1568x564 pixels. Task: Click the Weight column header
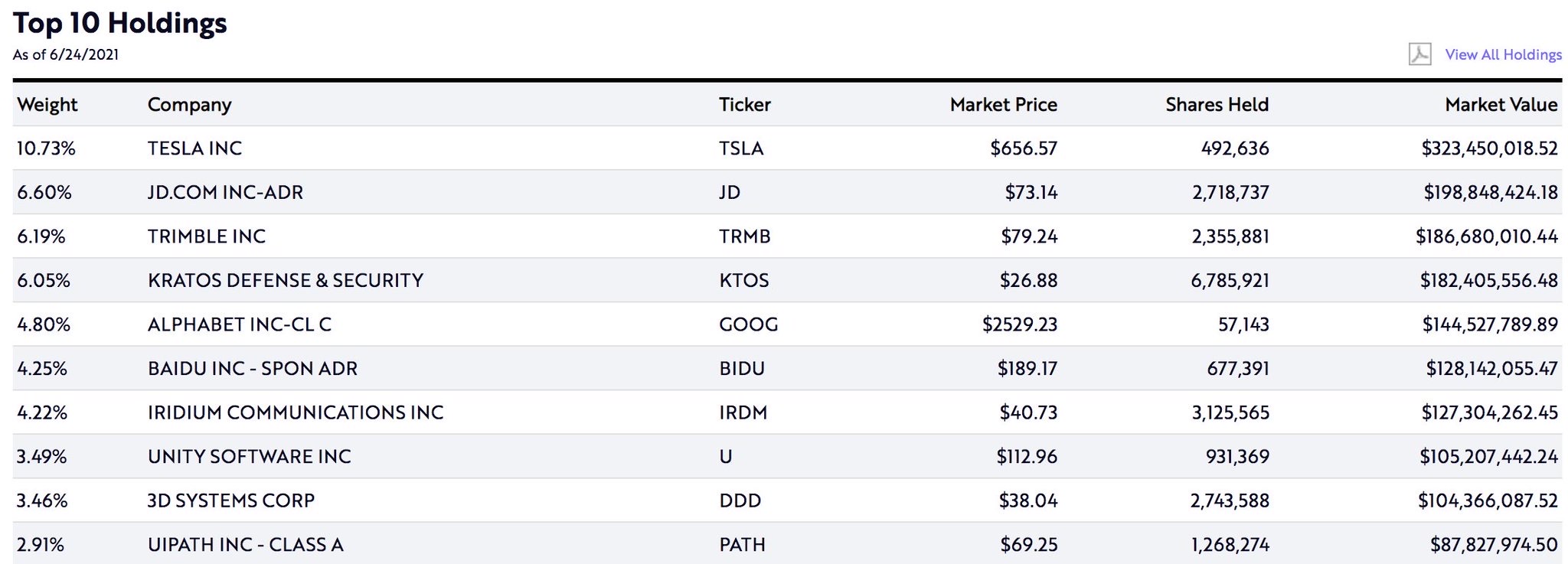pyautogui.click(x=47, y=105)
